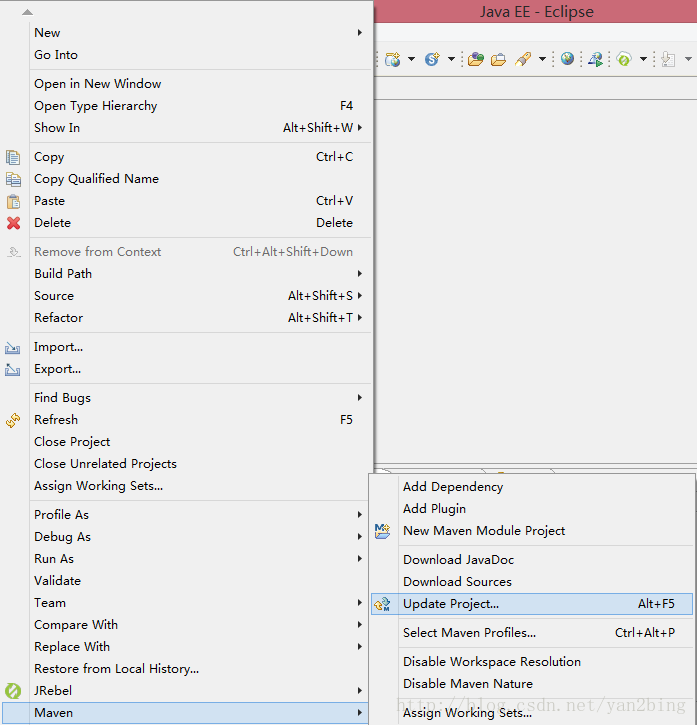Click the New Servlet toolbar icon
This screenshot has height=725, width=697.
[432, 59]
